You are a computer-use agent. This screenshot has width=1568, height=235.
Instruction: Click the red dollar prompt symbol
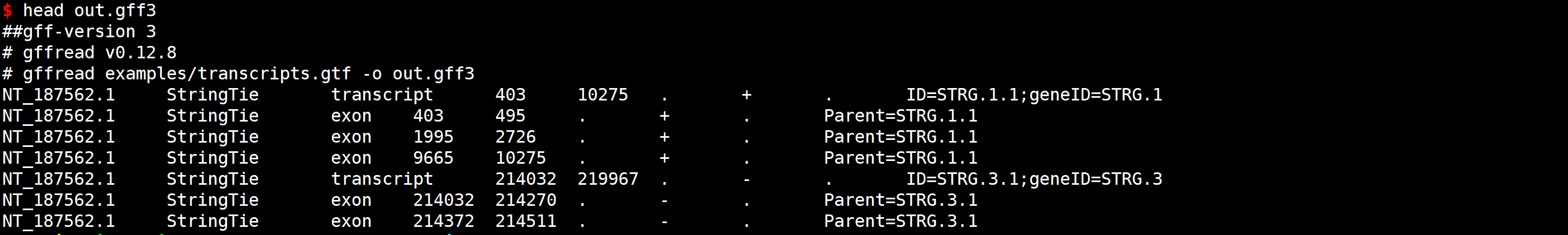coord(8,10)
